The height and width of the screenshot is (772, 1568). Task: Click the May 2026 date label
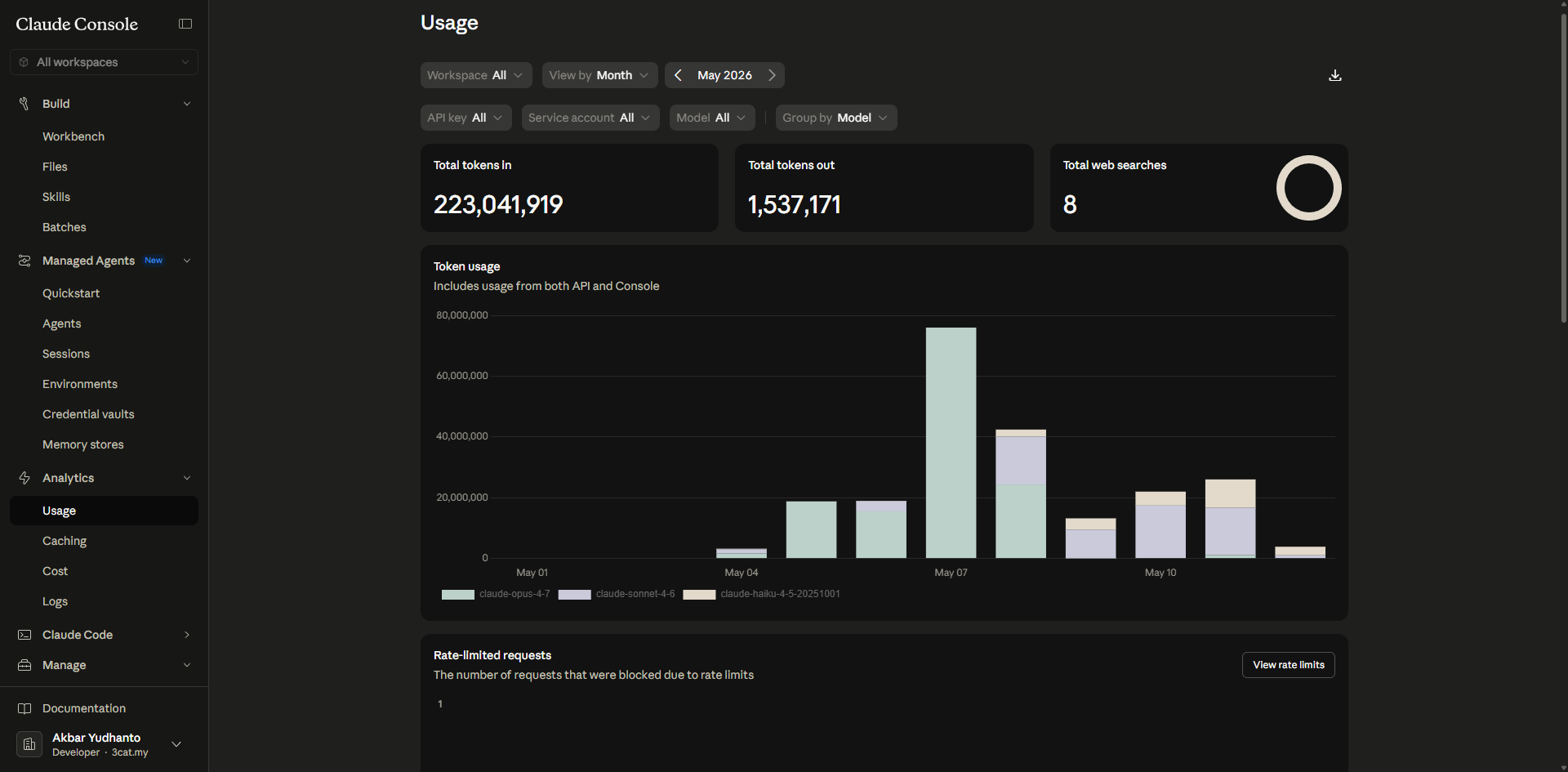[724, 75]
